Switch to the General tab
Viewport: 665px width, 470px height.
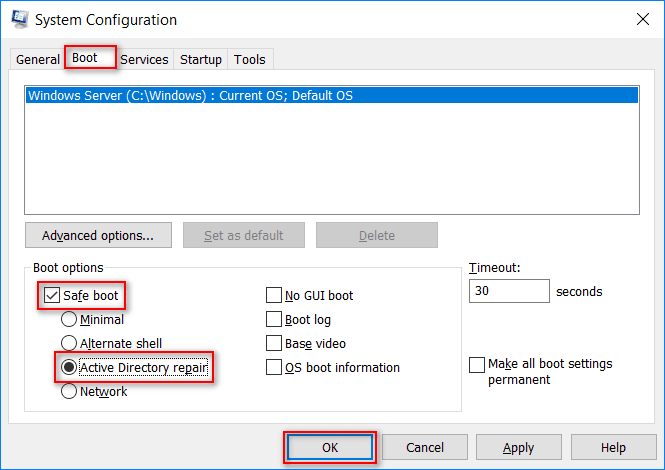click(x=38, y=60)
